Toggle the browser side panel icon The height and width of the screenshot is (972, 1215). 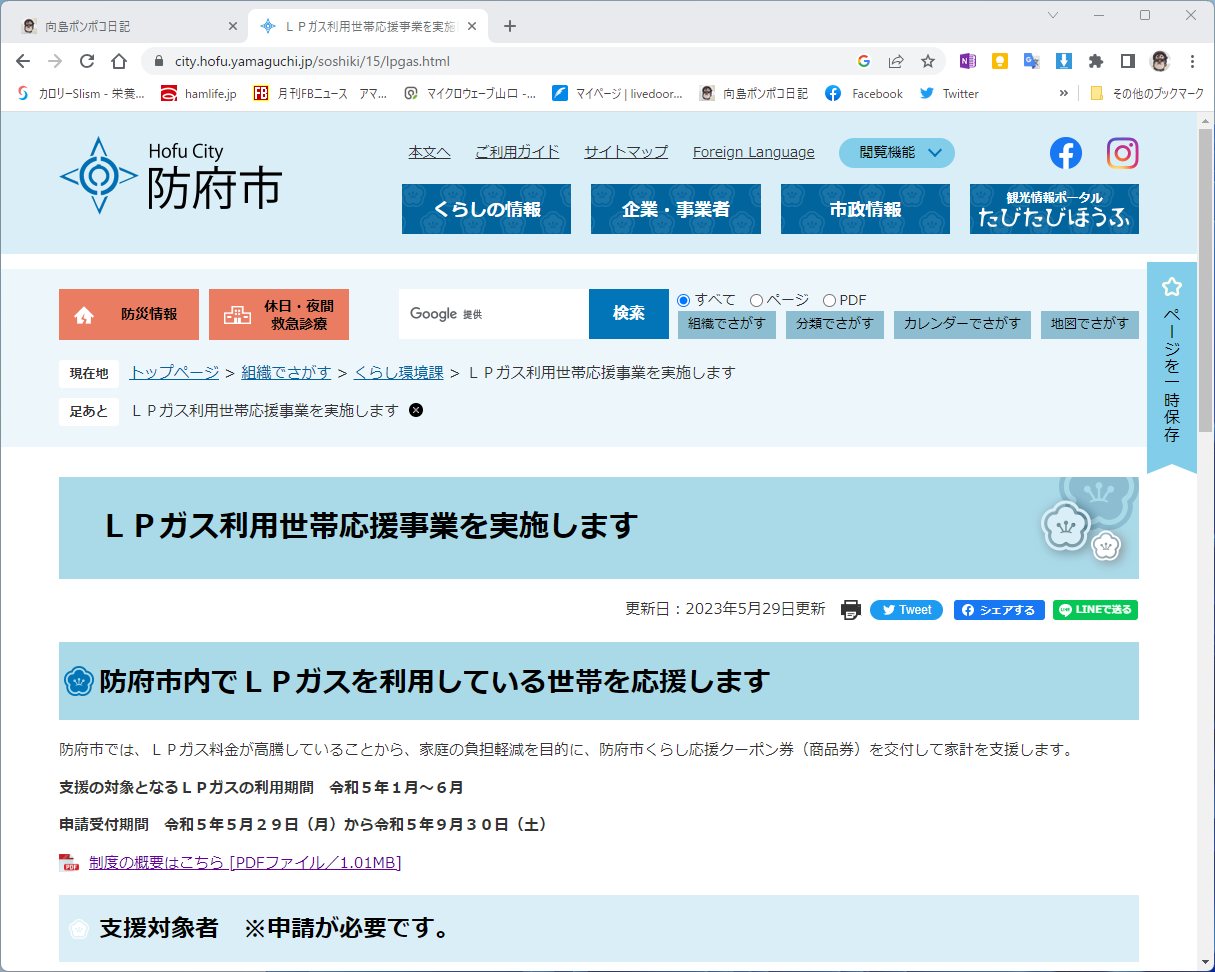pyautogui.click(x=1128, y=61)
